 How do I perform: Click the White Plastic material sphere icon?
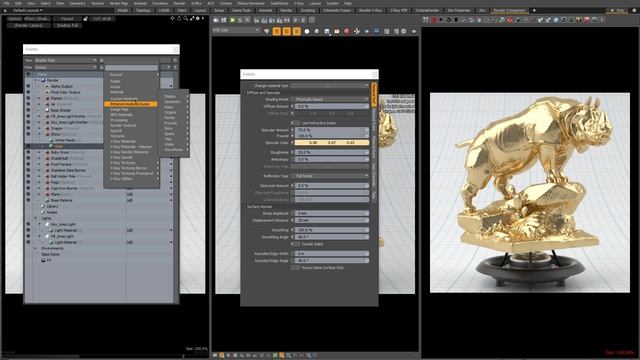(51, 140)
